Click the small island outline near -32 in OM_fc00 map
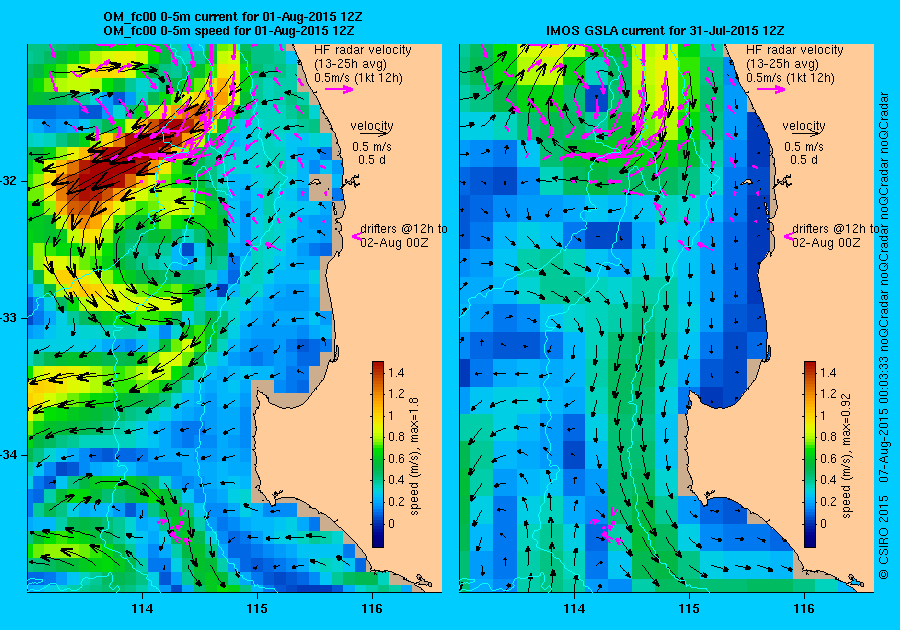Image resolution: width=900 pixels, height=630 pixels. (x=316, y=182)
